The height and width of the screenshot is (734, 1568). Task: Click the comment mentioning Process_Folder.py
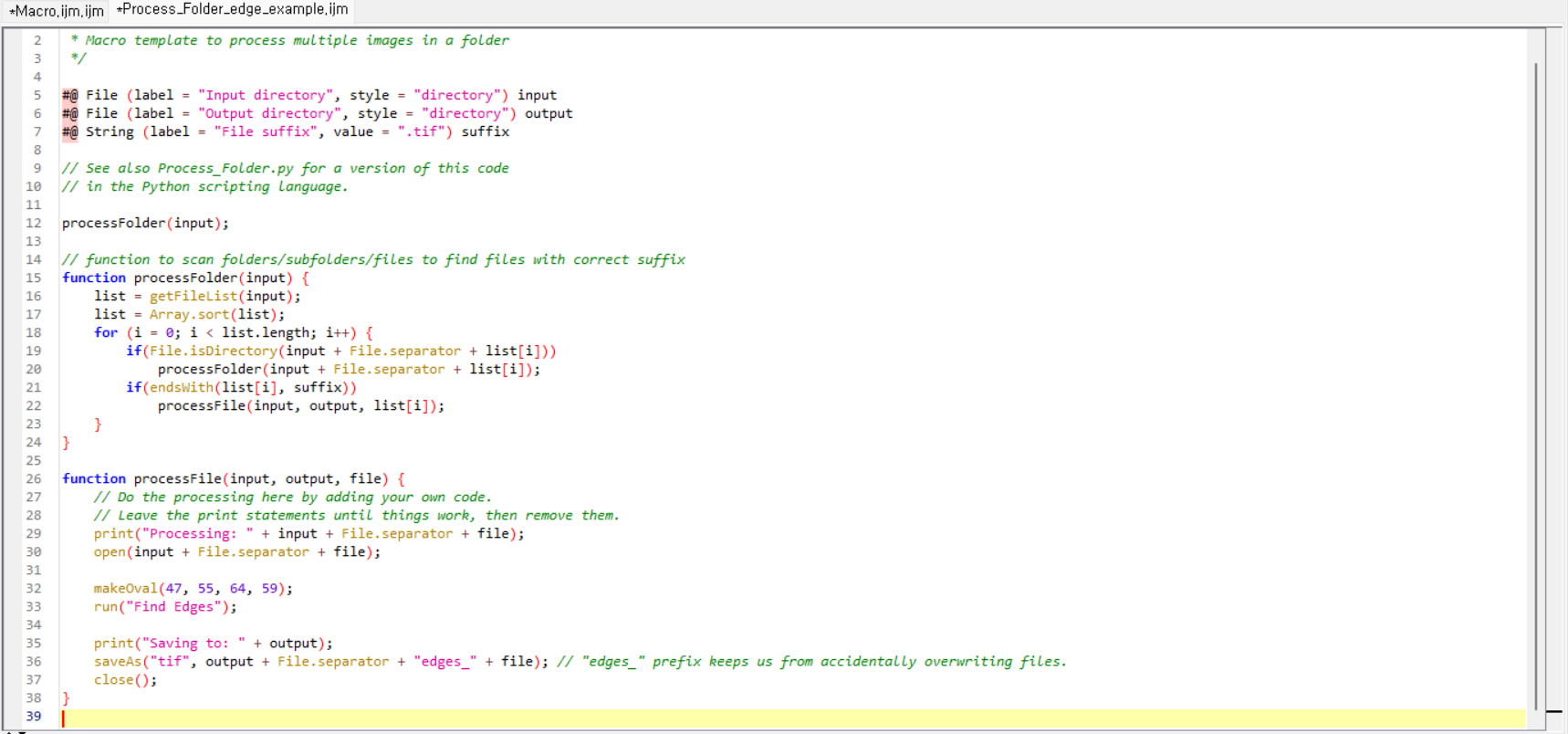tap(286, 168)
